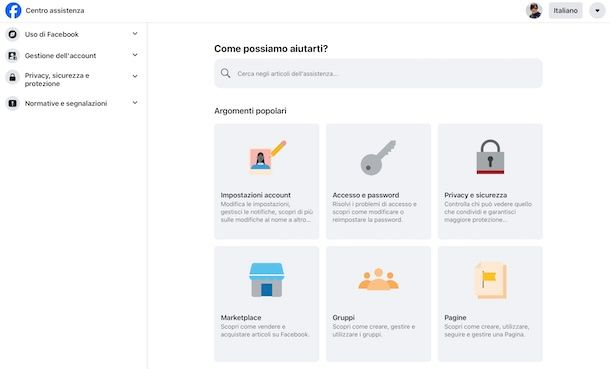Select the Gestione dell'account person icon
This screenshot has height=369, width=610.
tap(12, 56)
